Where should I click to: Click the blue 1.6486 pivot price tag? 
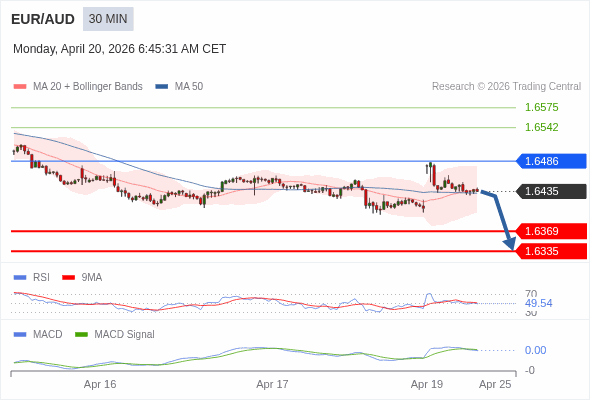pyautogui.click(x=551, y=161)
